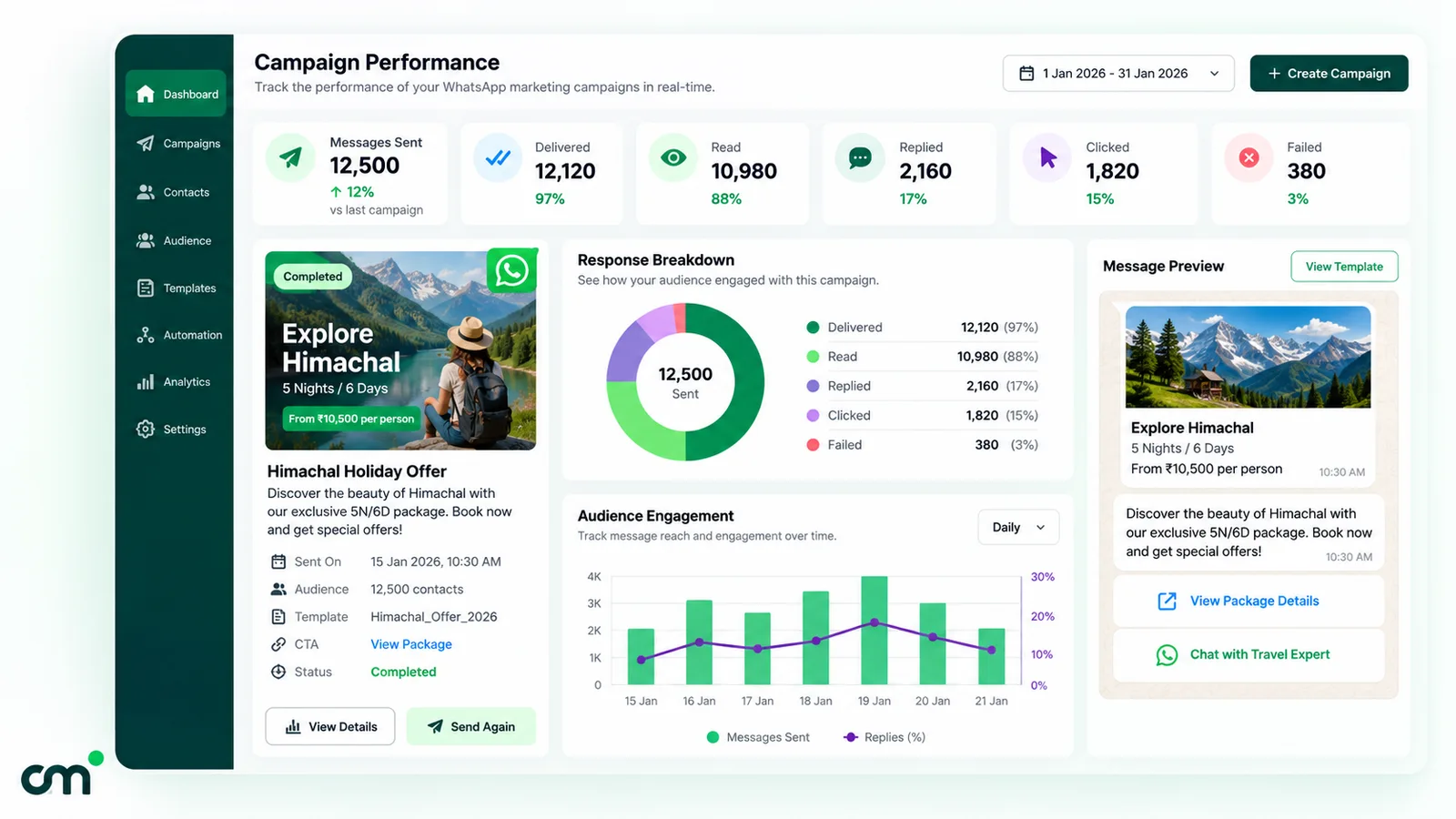This screenshot has height=819, width=1456.
Task: Click the red X Failed icon
Action: 1249,157
